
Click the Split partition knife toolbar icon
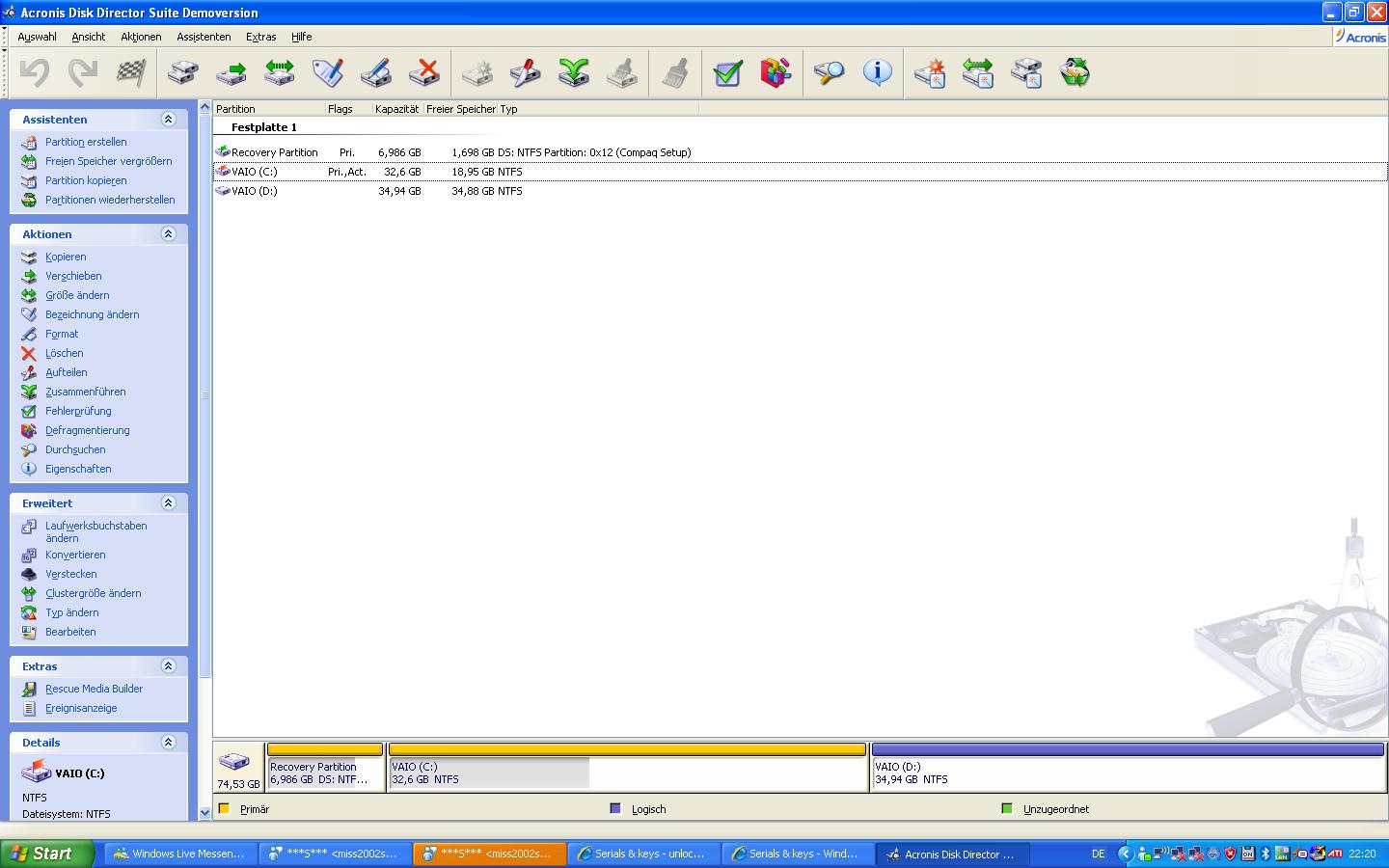click(x=526, y=72)
